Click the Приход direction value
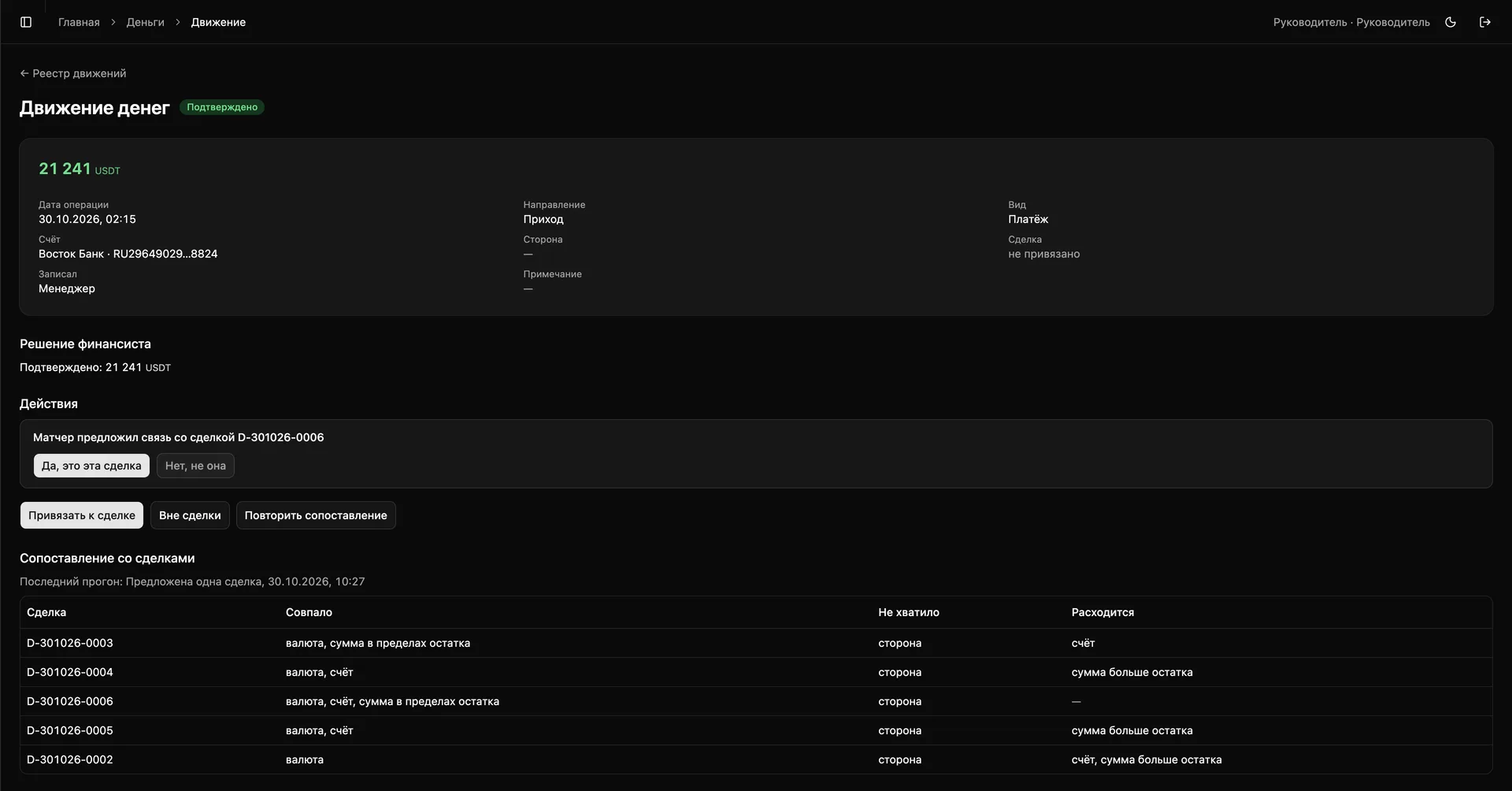The image size is (1512, 791). pyautogui.click(x=543, y=219)
